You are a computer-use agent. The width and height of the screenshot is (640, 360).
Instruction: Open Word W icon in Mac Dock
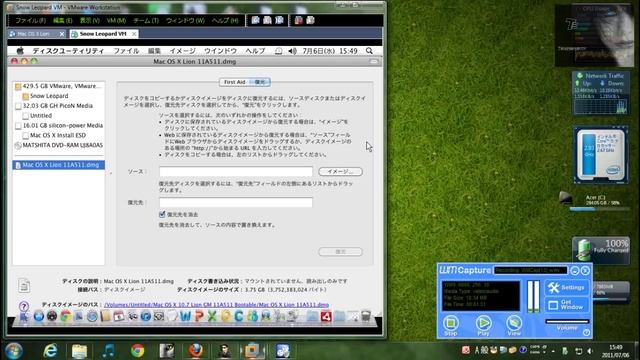(x=185, y=316)
